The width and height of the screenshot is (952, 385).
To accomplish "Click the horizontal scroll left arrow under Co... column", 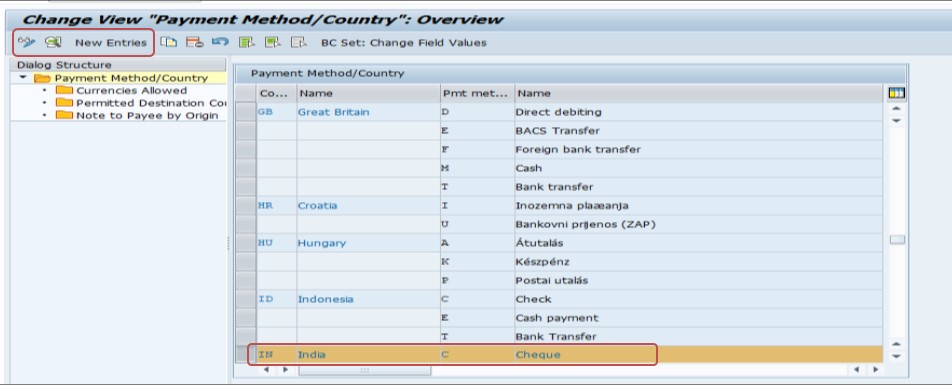I will [267, 370].
